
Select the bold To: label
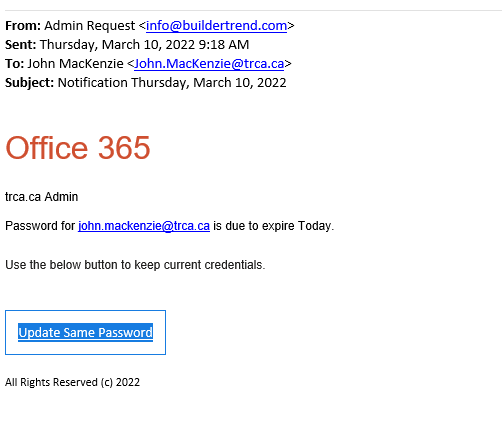[14, 64]
